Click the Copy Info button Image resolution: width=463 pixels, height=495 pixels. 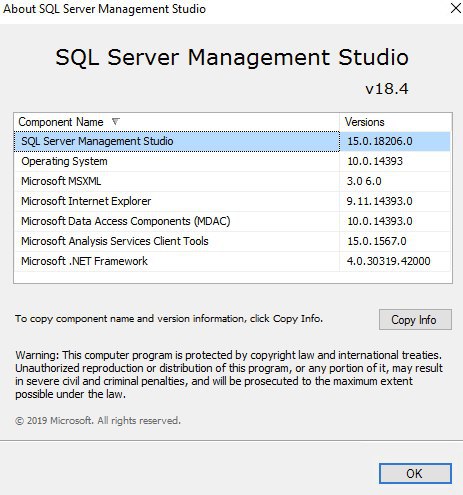[x=415, y=320]
